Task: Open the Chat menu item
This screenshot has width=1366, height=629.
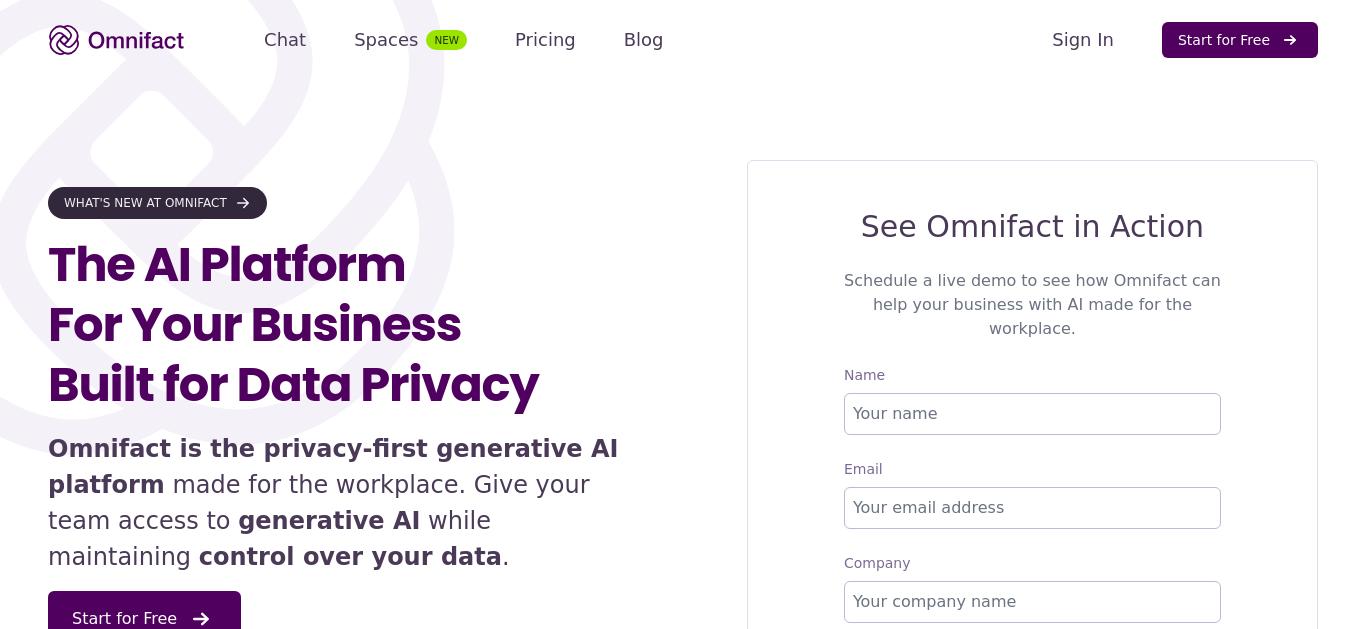Action: [285, 40]
